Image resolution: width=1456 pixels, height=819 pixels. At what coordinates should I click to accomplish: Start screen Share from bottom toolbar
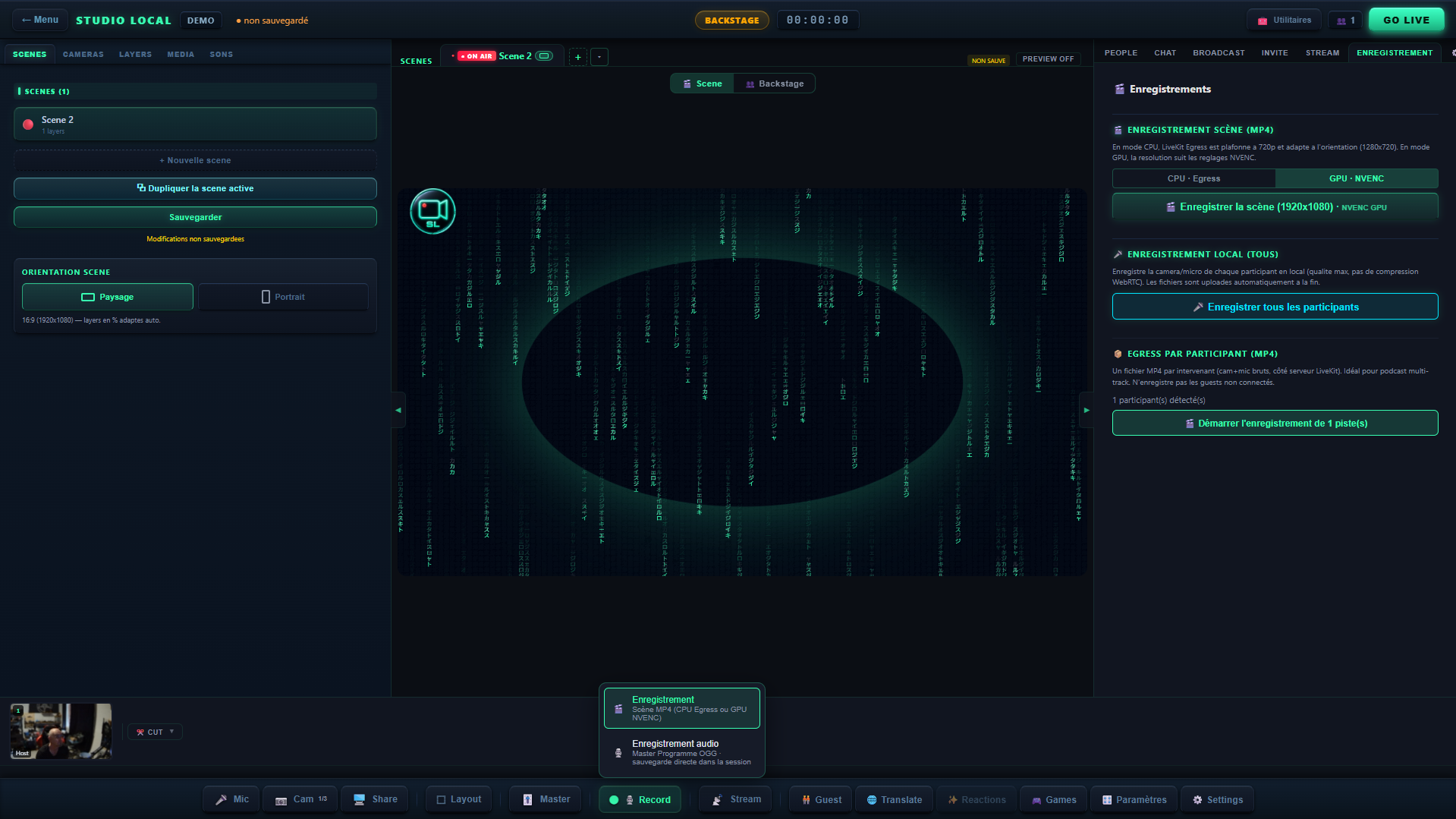[375, 799]
